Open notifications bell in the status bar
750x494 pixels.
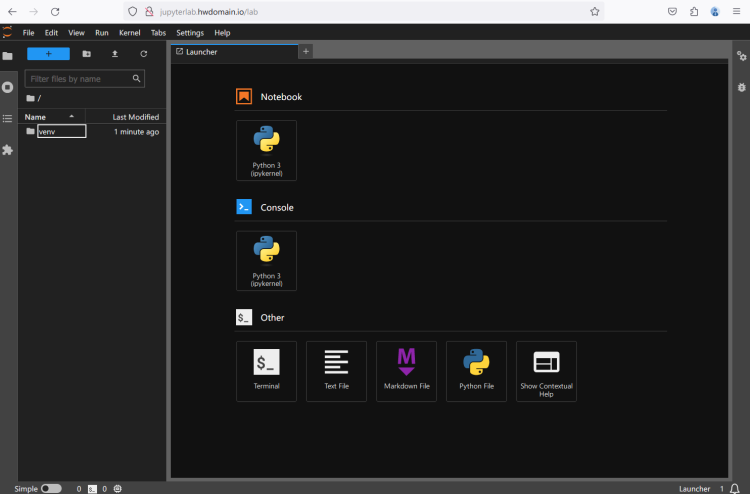(x=735, y=488)
